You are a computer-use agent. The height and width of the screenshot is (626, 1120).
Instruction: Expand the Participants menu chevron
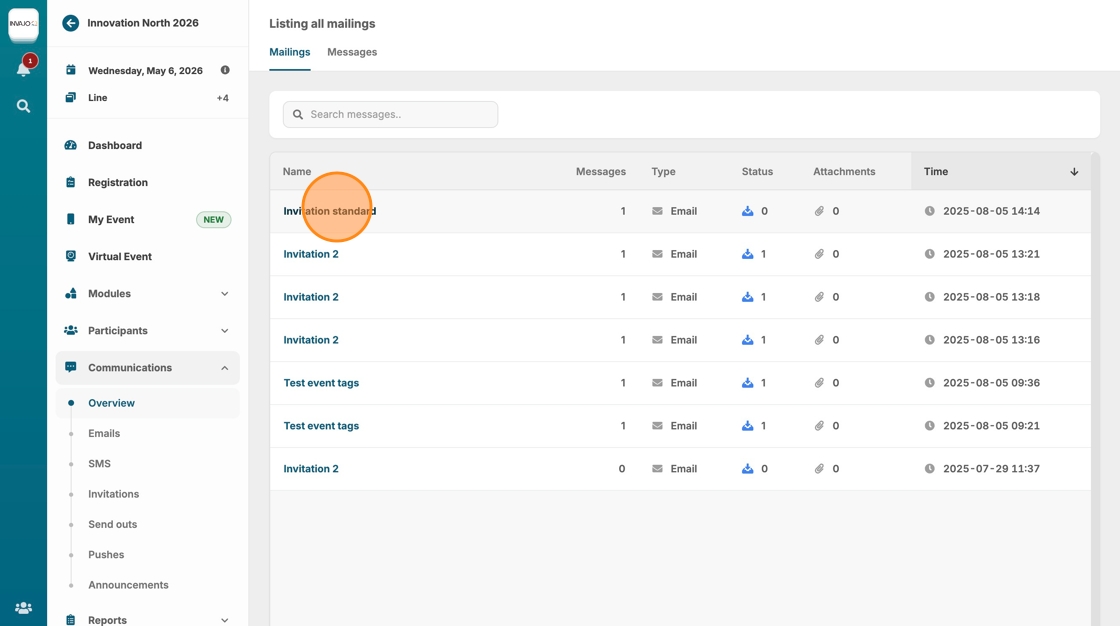[224, 331]
